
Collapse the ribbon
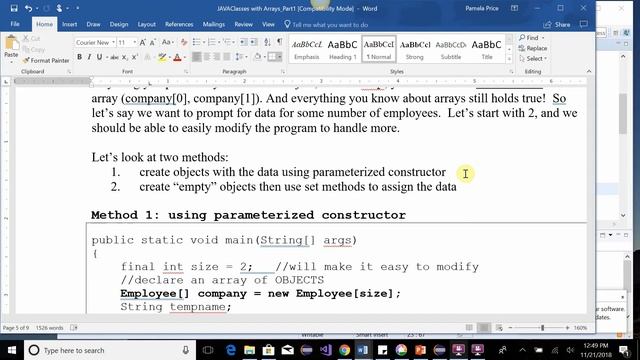[x=589, y=71]
